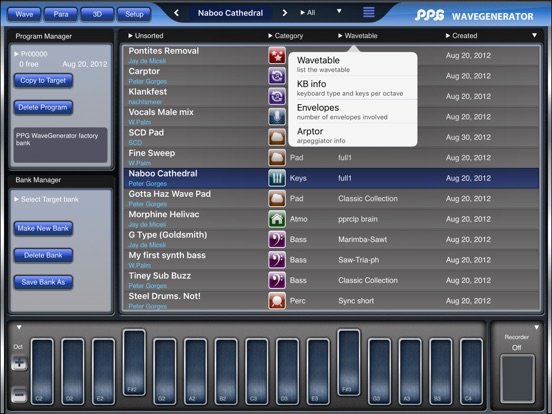Click Make New Bank button
The height and width of the screenshot is (414, 552).
tap(43, 228)
